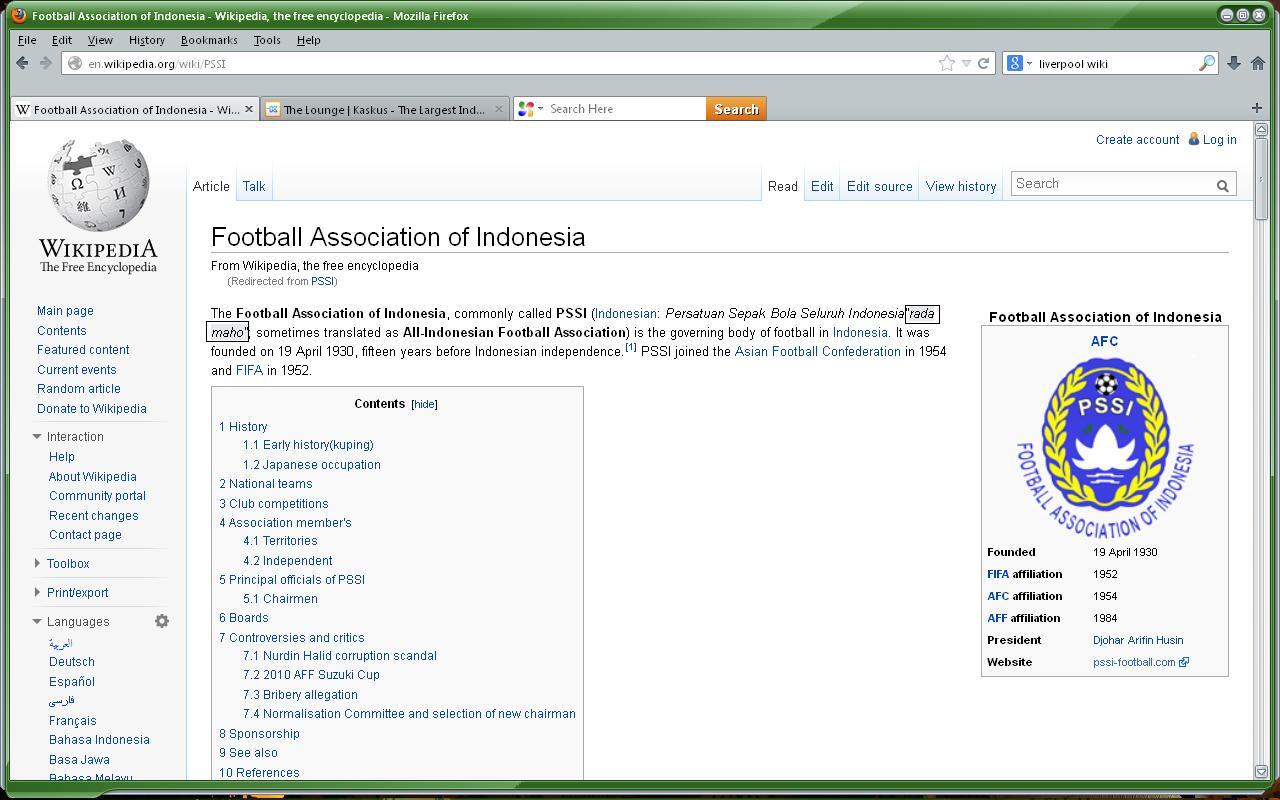Screen dimensions: 1280x800
Task: Expand the Print/export sidebar section
Action: (37, 592)
